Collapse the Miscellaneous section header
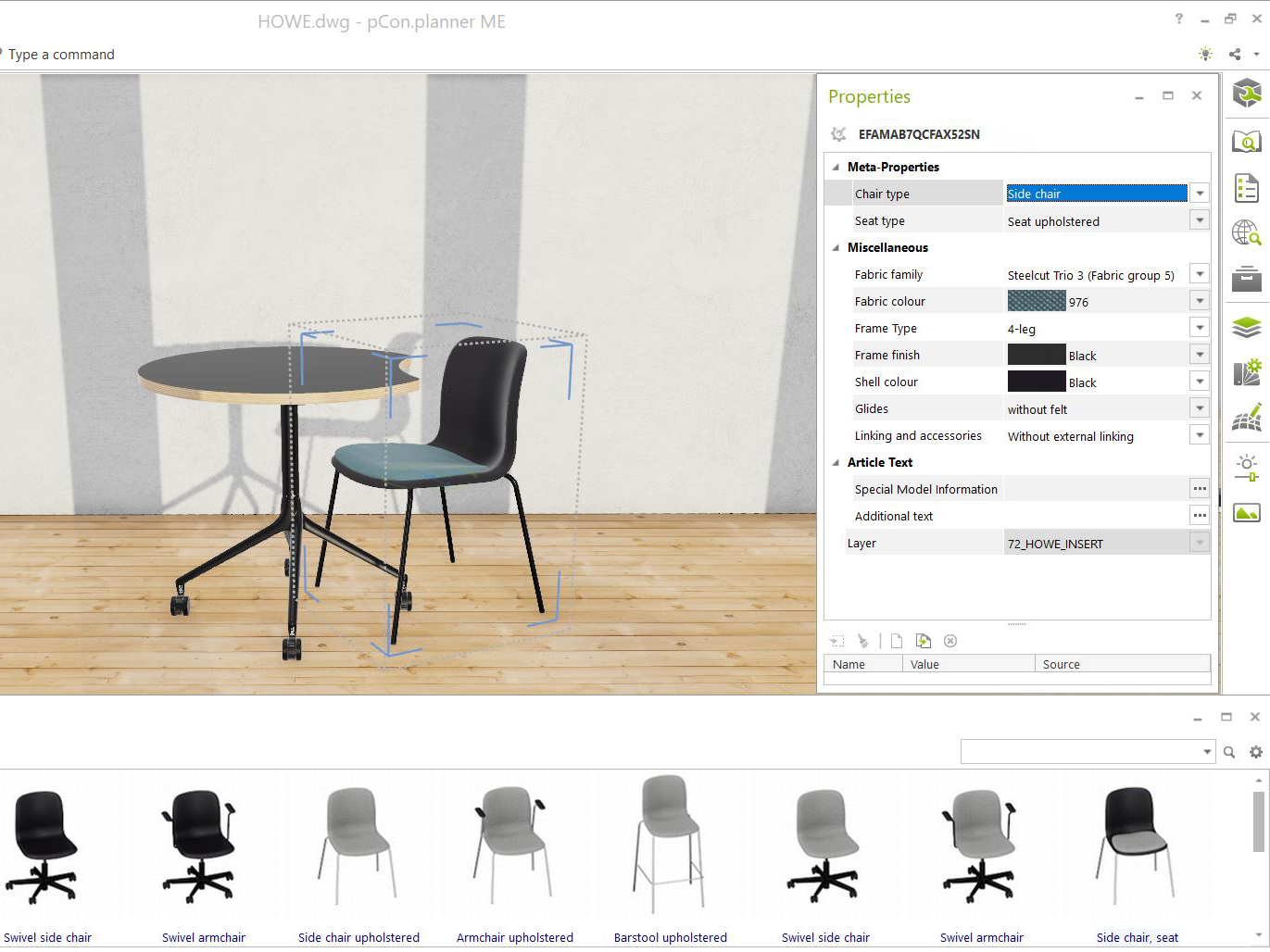Viewport: 1270px width, 952px height. pyautogui.click(x=835, y=247)
